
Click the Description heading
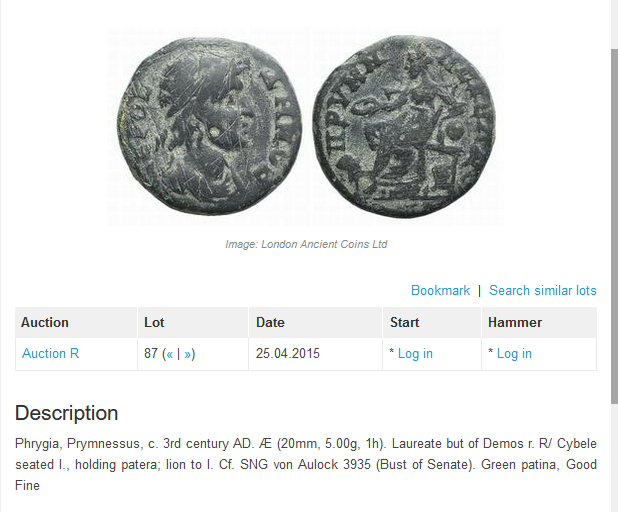(x=66, y=413)
